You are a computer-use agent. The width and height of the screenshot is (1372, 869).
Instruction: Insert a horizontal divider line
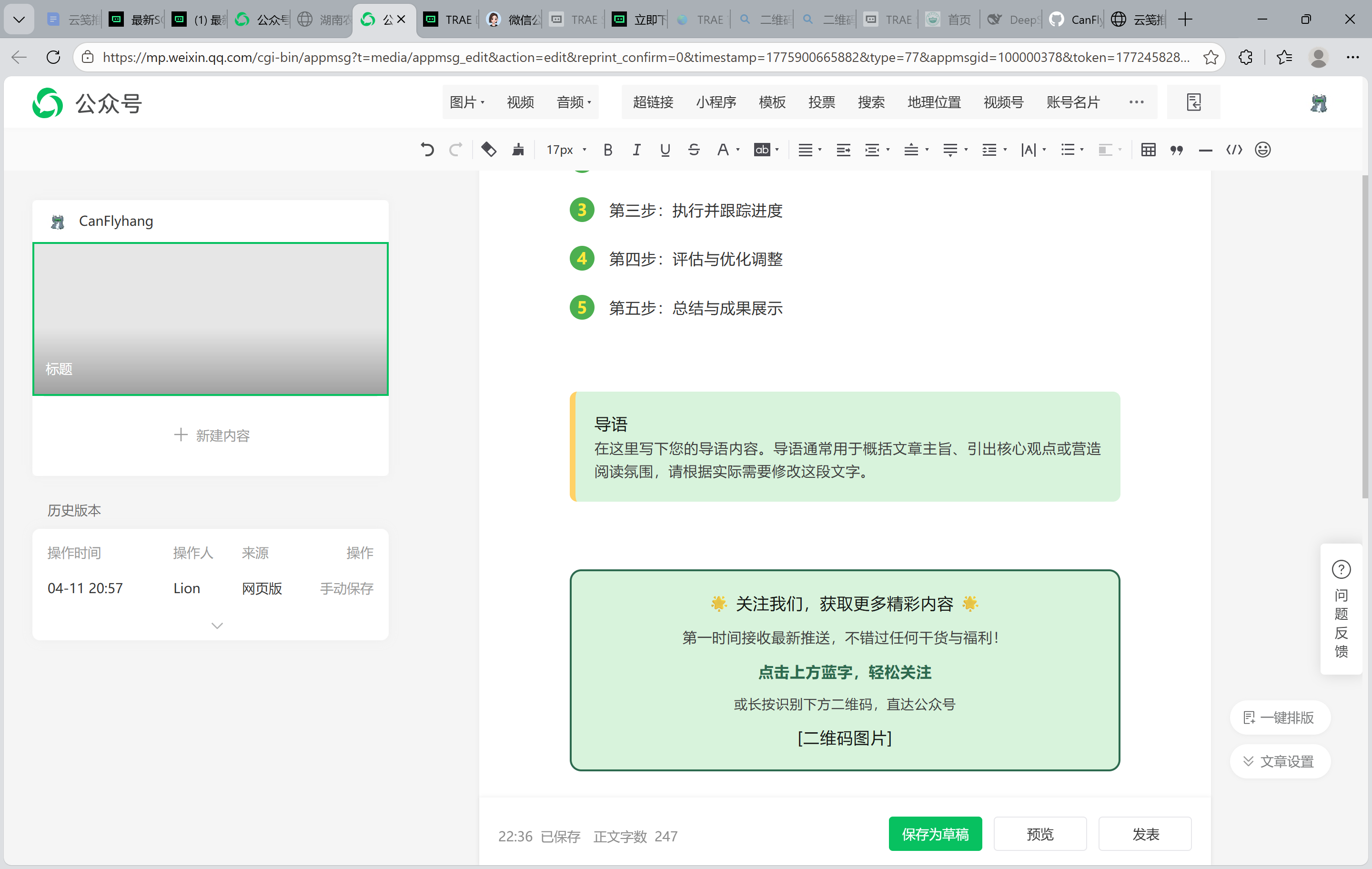pyautogui.click(x=1205, y=150)
